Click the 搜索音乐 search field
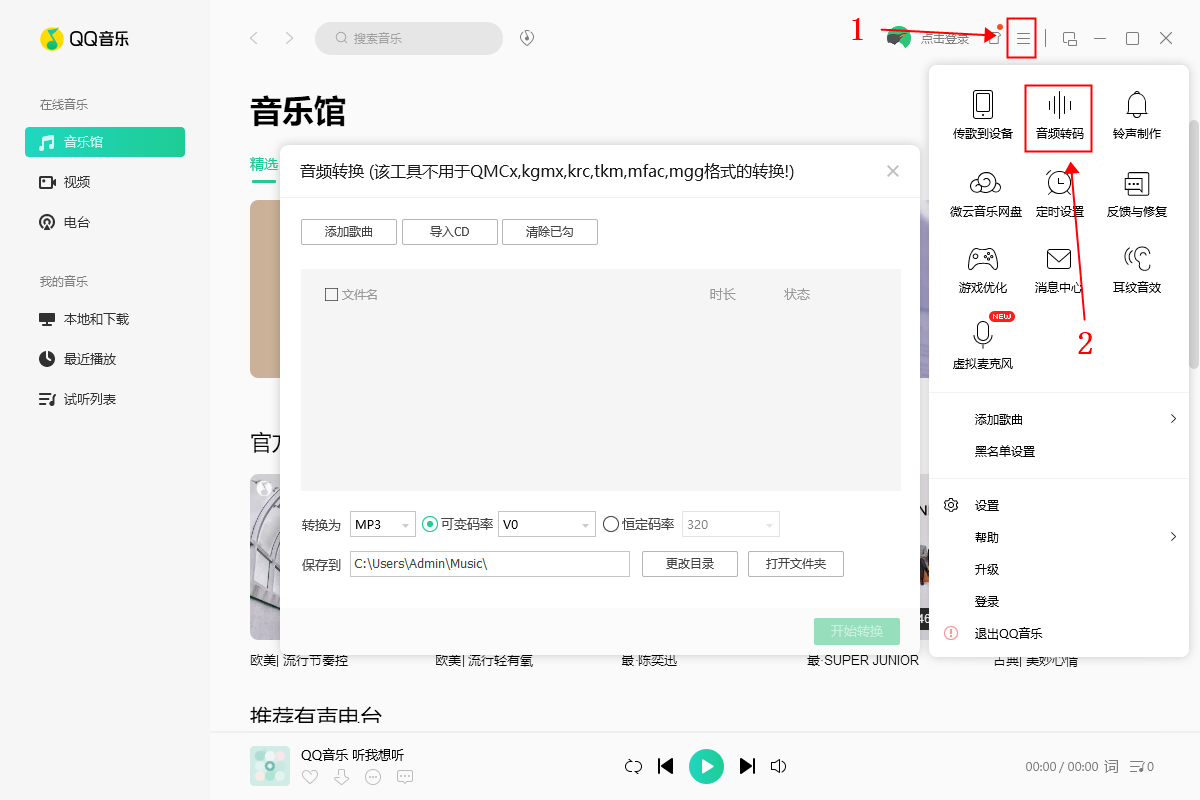1200x800 pixels. (409, 37)
